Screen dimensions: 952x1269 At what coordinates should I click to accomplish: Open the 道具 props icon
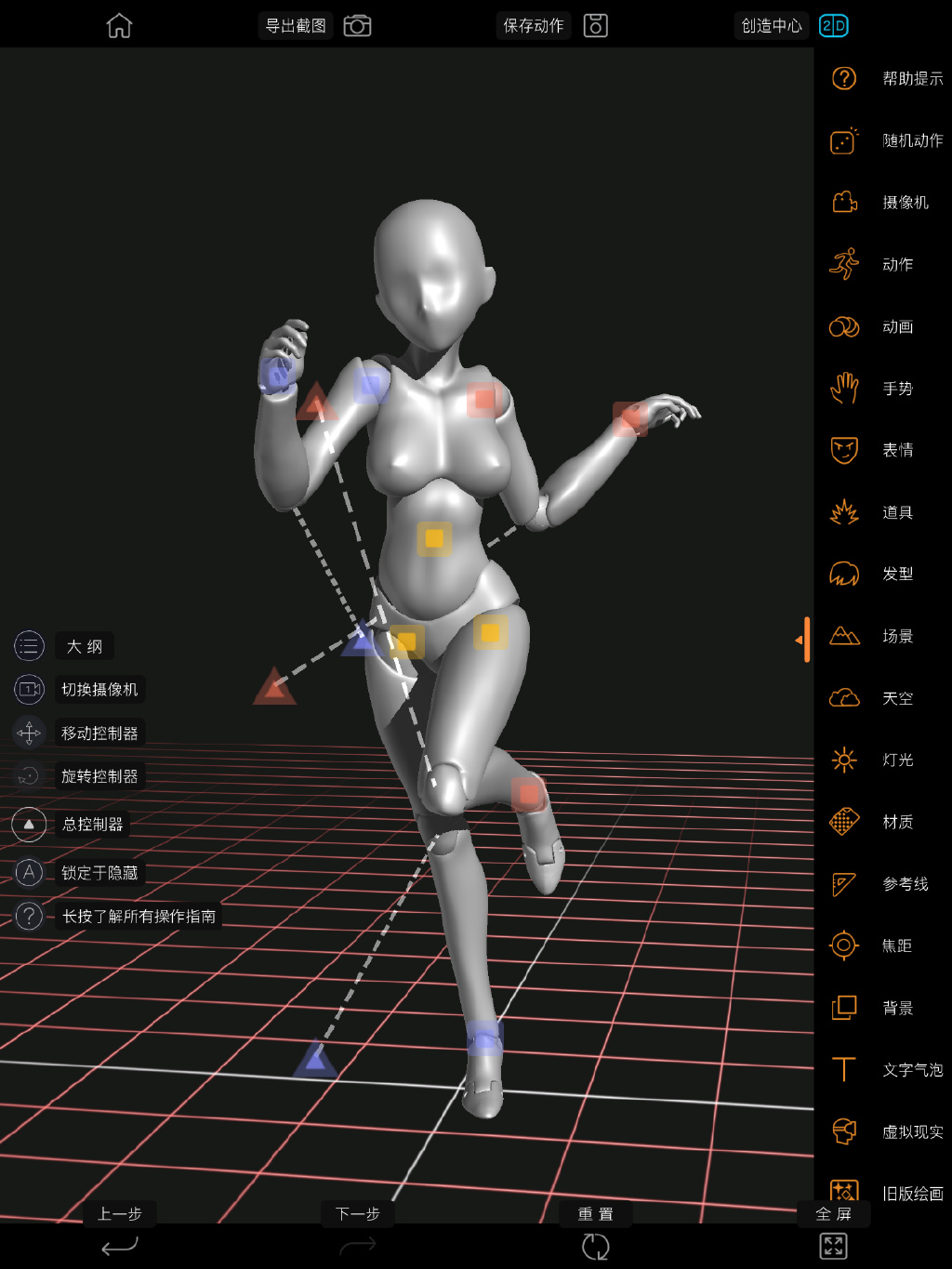[844, 512]
